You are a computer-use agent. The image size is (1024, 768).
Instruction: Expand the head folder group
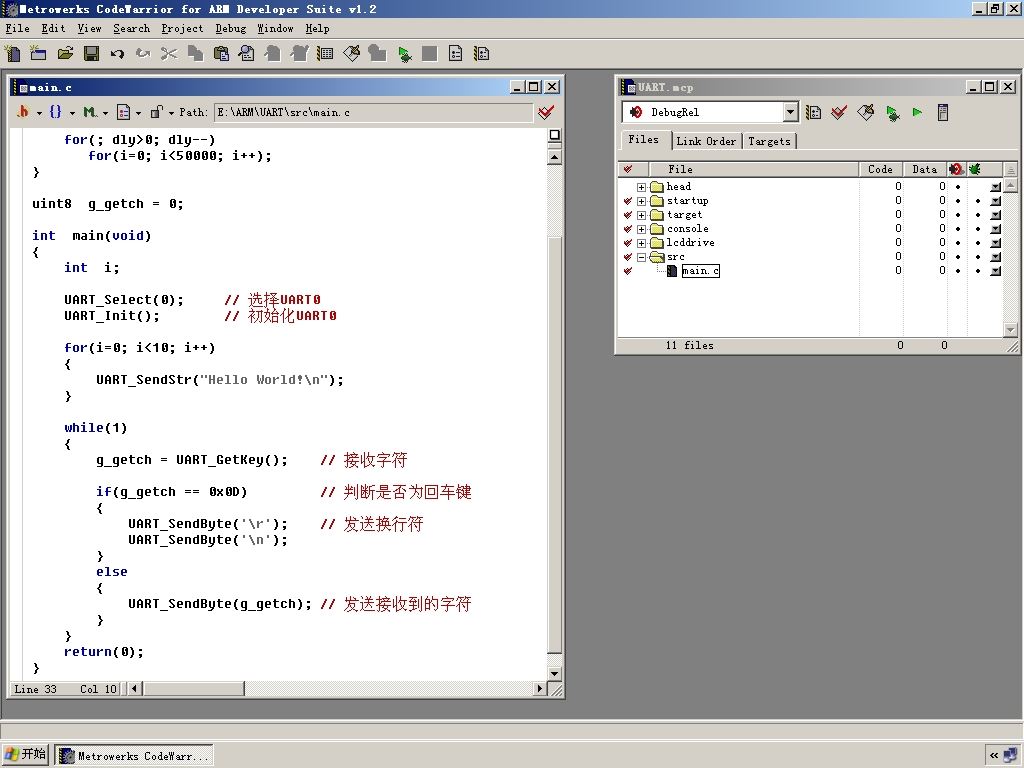(x=641, y=187)
